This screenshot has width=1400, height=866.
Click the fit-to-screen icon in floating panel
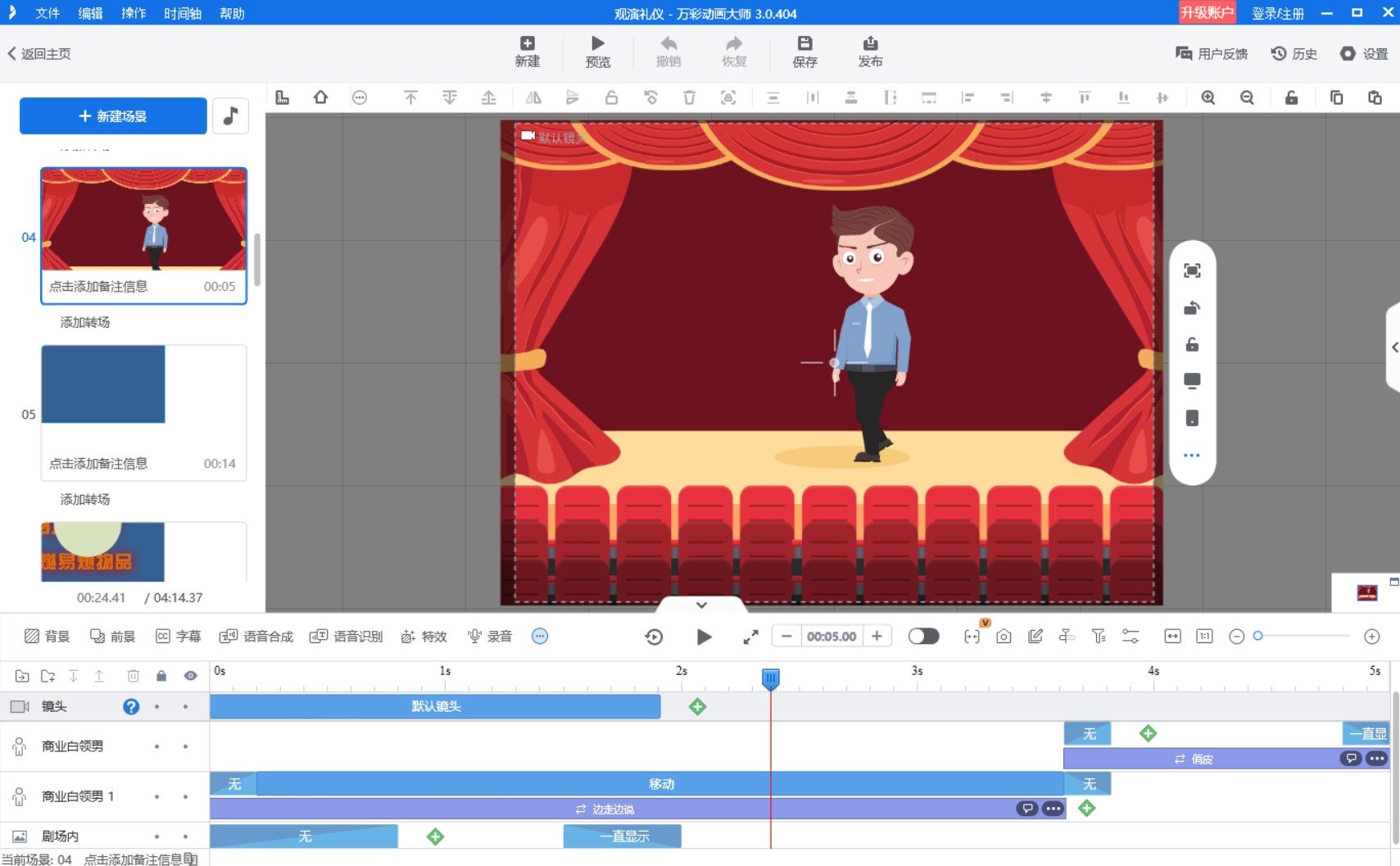(1192, 270)
